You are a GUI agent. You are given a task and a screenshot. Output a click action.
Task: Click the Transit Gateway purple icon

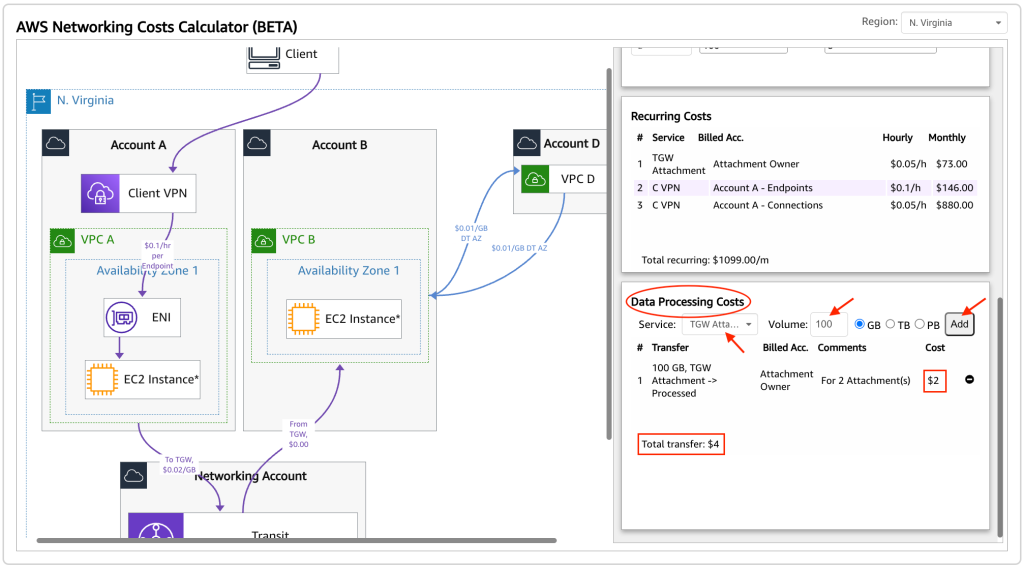155,526
